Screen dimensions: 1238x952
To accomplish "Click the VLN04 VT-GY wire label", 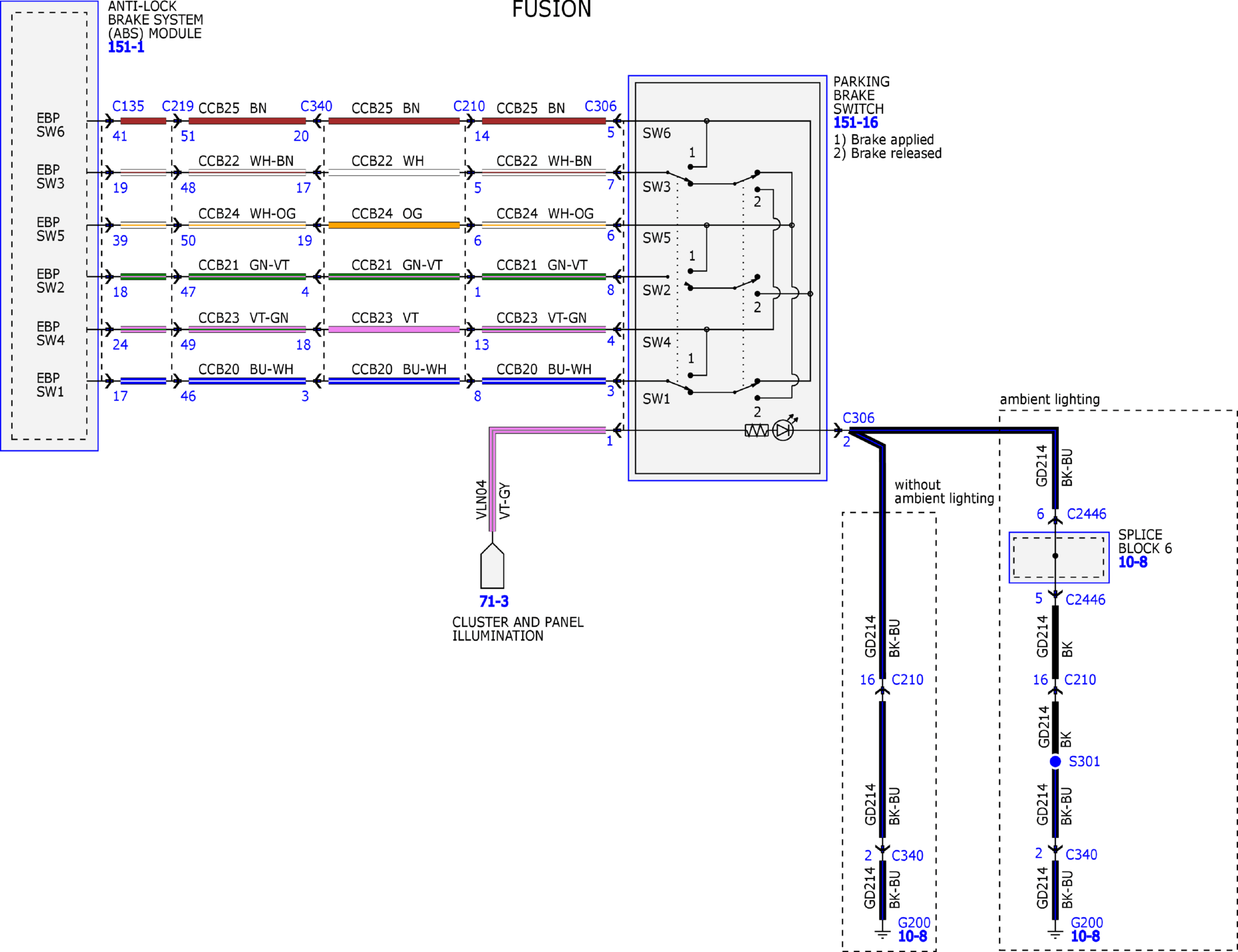I will pyautogui.click(x=492, y=500).
